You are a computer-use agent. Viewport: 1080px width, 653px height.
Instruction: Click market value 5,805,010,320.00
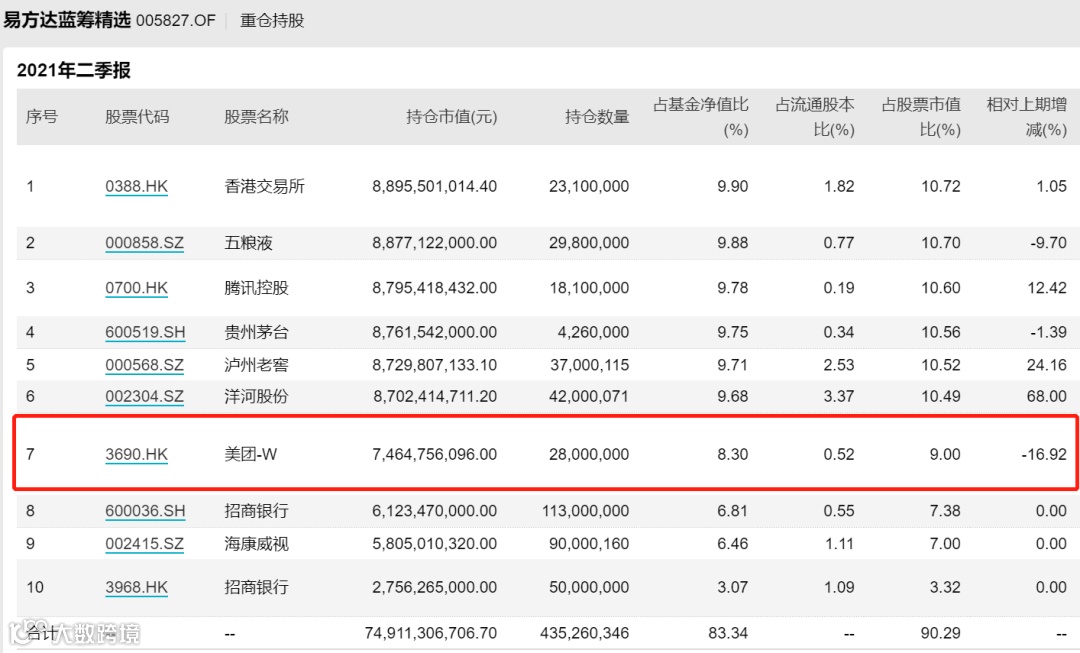point(435,543)
